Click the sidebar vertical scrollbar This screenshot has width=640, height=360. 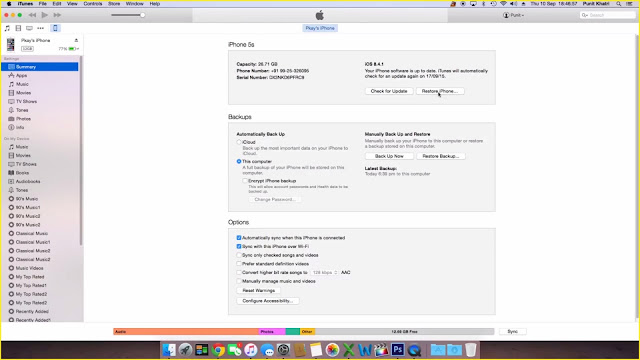(x=81, y=151)
